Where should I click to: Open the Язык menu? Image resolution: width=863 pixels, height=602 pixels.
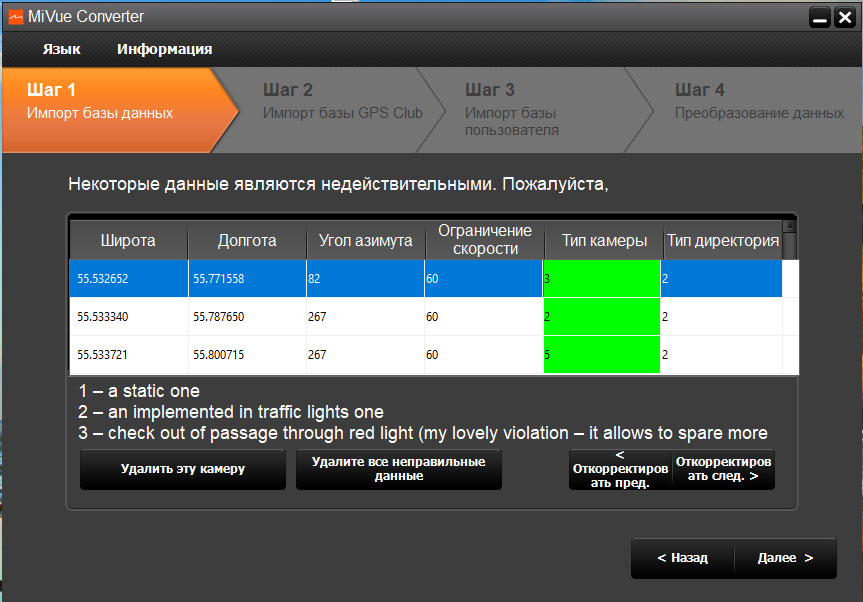pos(61,49)
